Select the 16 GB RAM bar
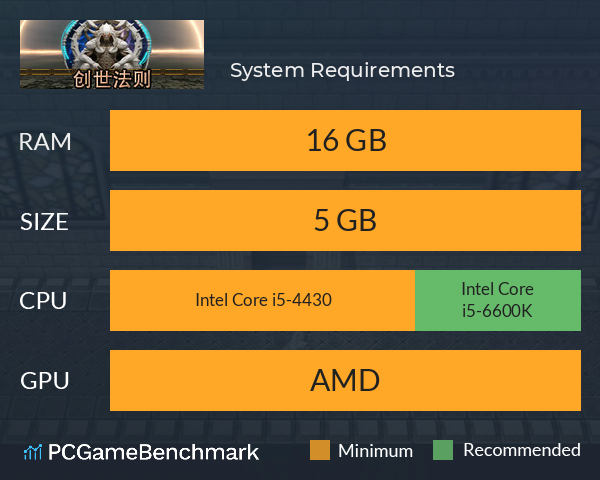 click(x=345, y=140)
